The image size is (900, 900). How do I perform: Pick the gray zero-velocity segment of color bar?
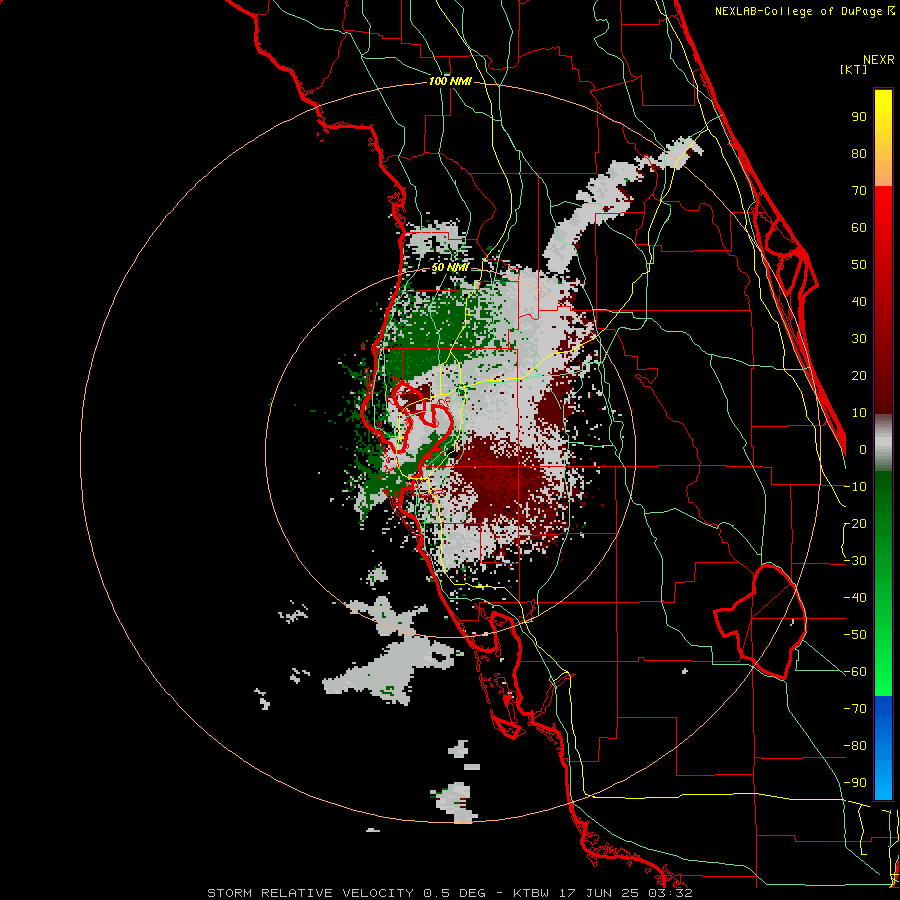click(x=883, y=443)
